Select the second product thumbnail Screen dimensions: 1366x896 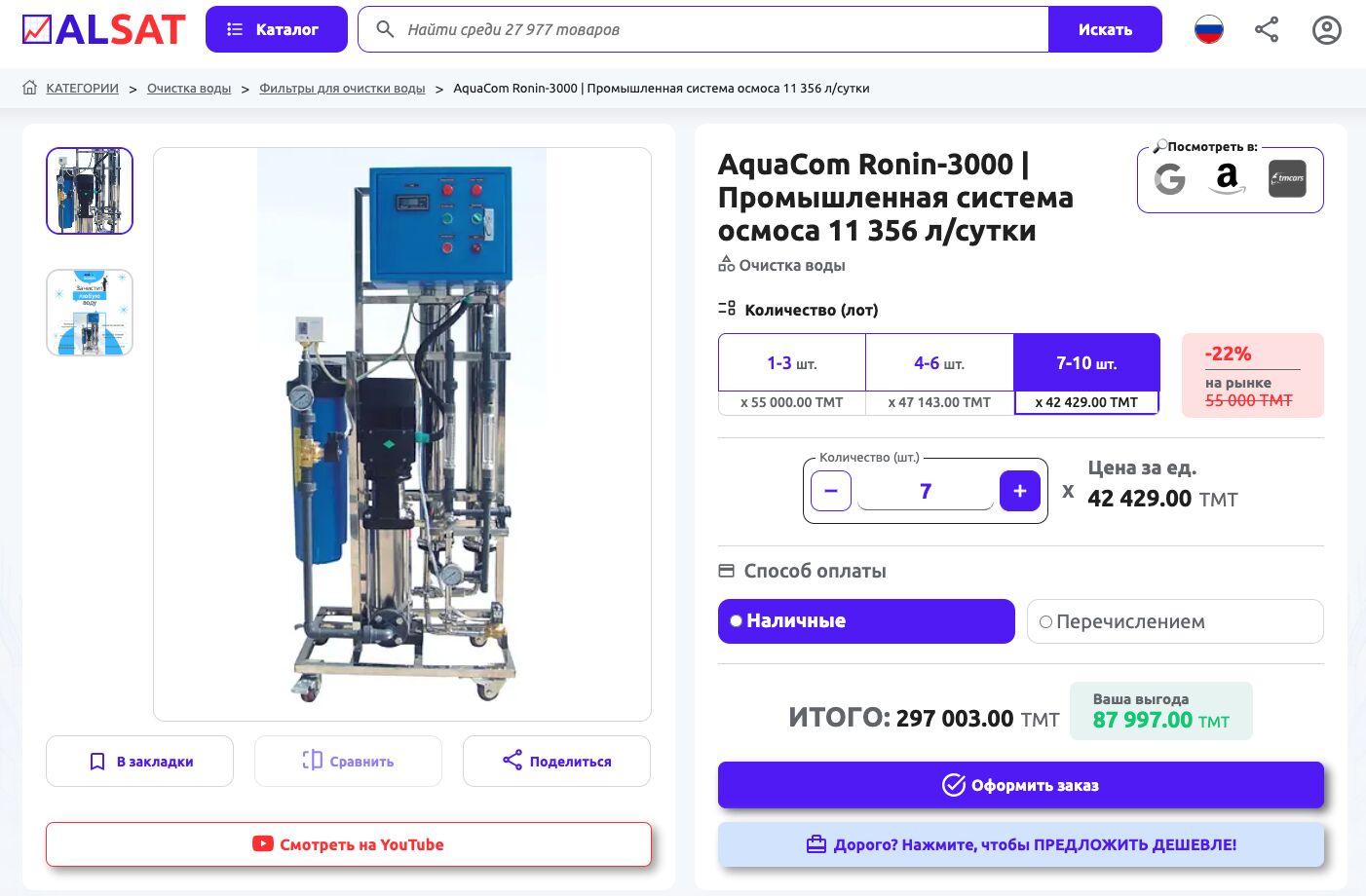point(90,313)
